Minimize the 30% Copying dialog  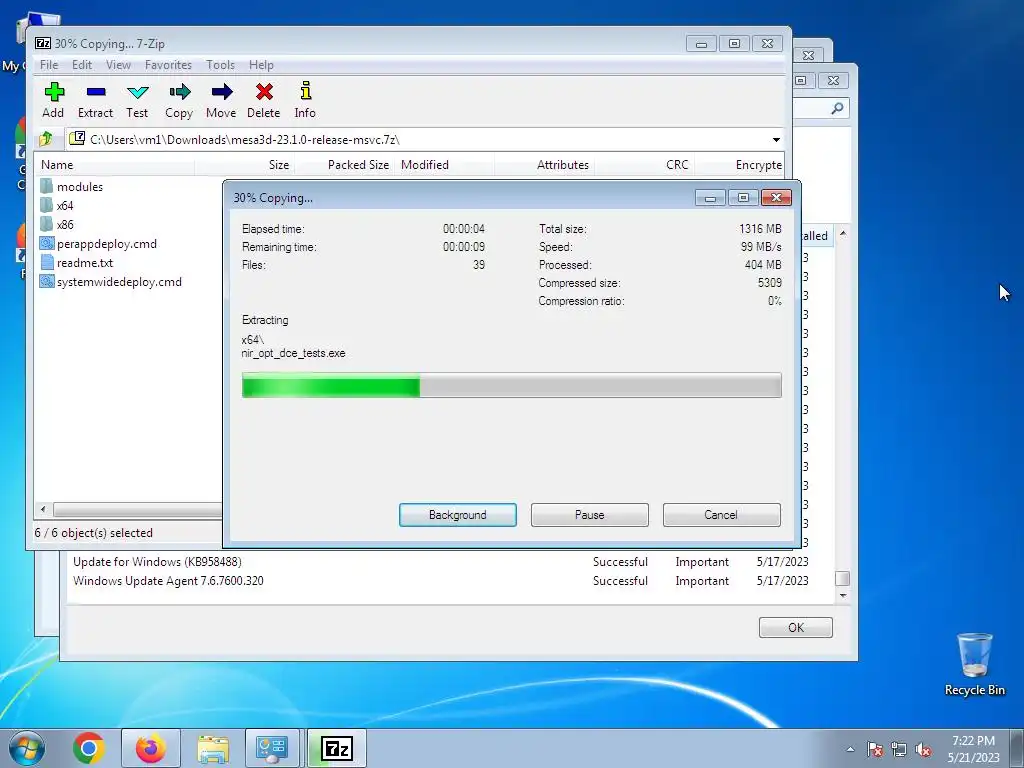pyautogui.click(x=710, y=198)
